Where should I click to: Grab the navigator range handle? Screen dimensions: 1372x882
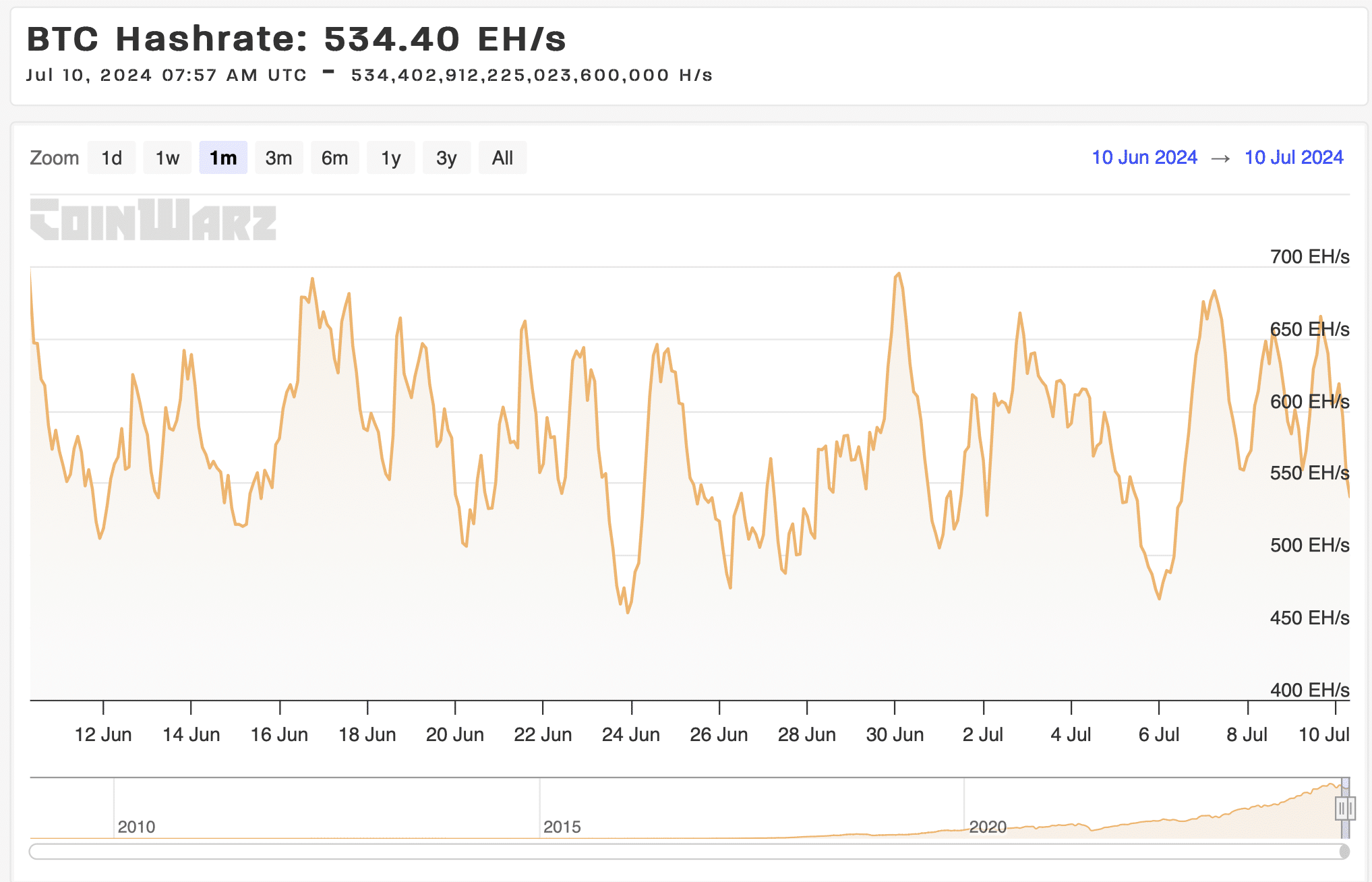tap(1345, 808)
